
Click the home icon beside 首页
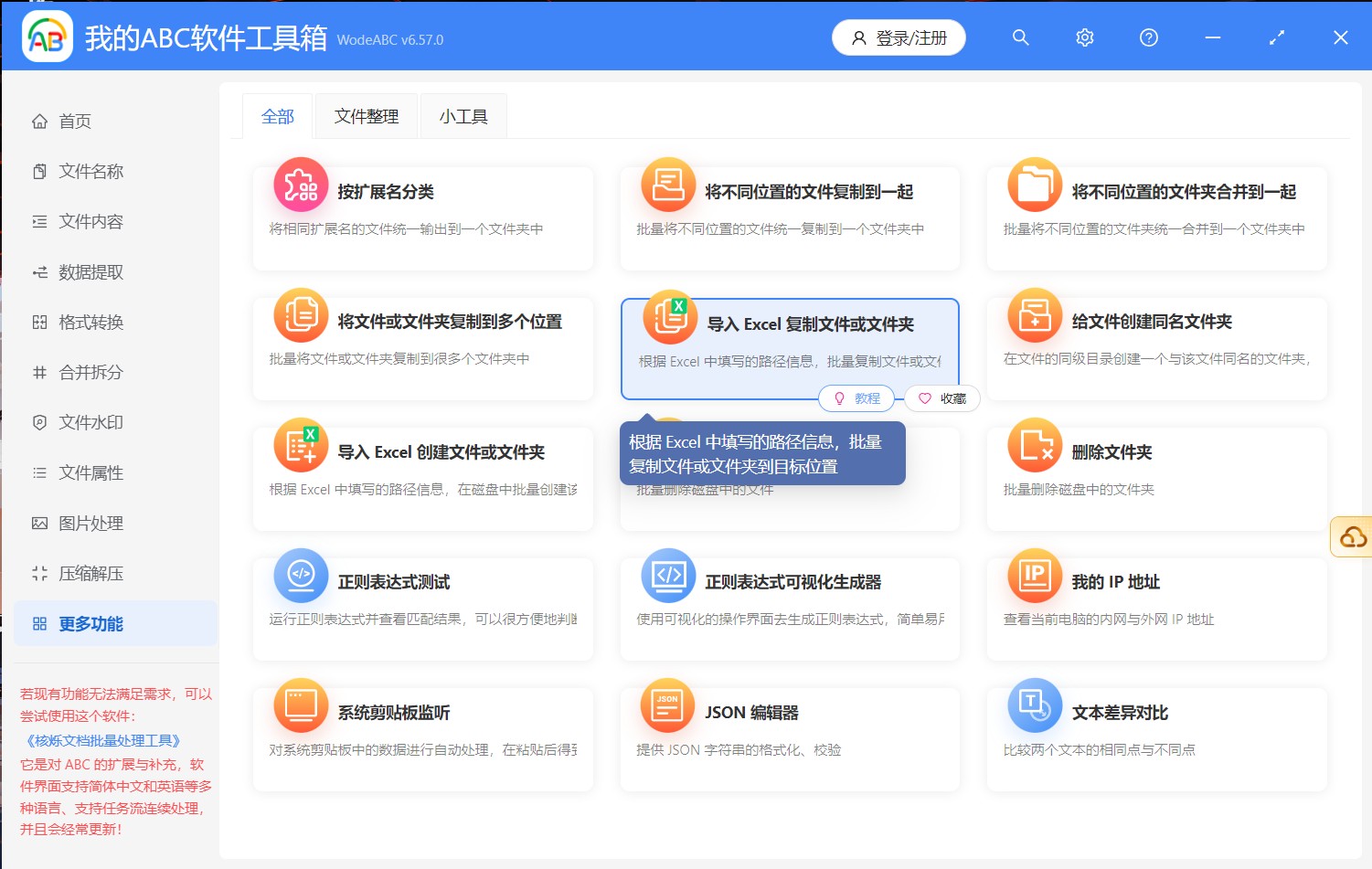[39, 122]
